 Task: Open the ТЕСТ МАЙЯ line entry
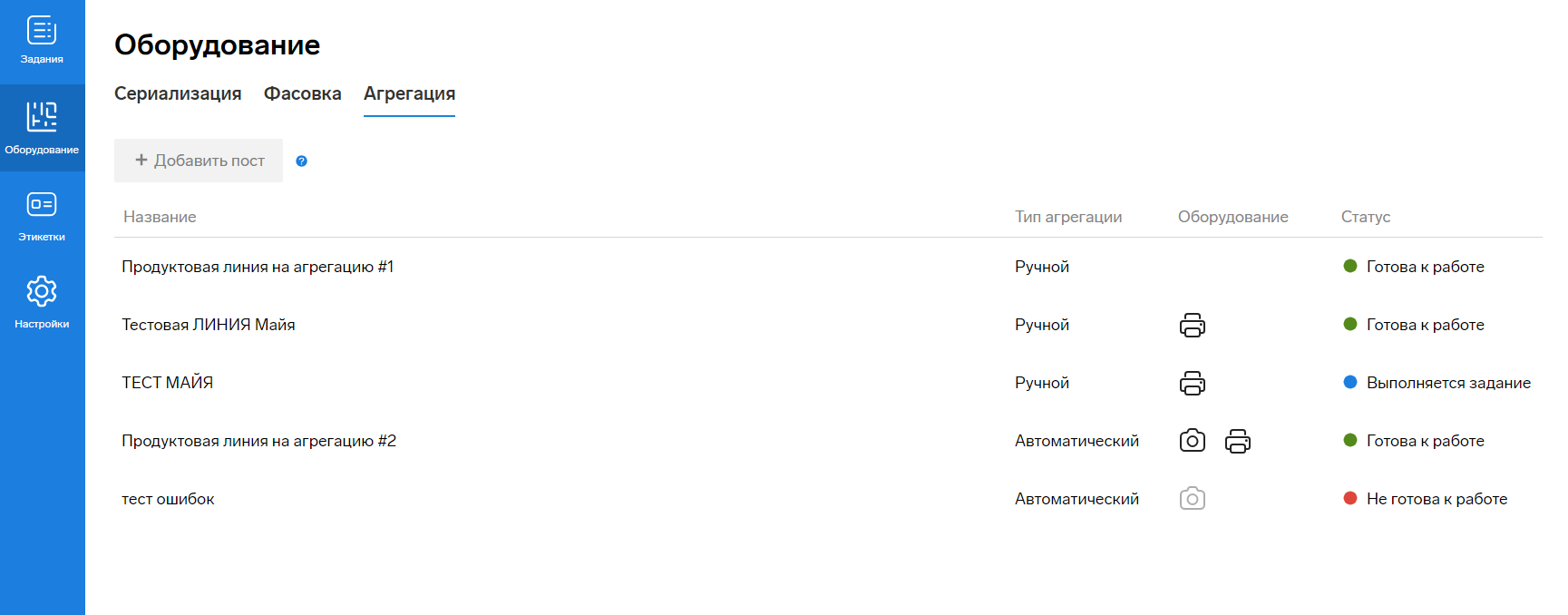pos(168,383)
